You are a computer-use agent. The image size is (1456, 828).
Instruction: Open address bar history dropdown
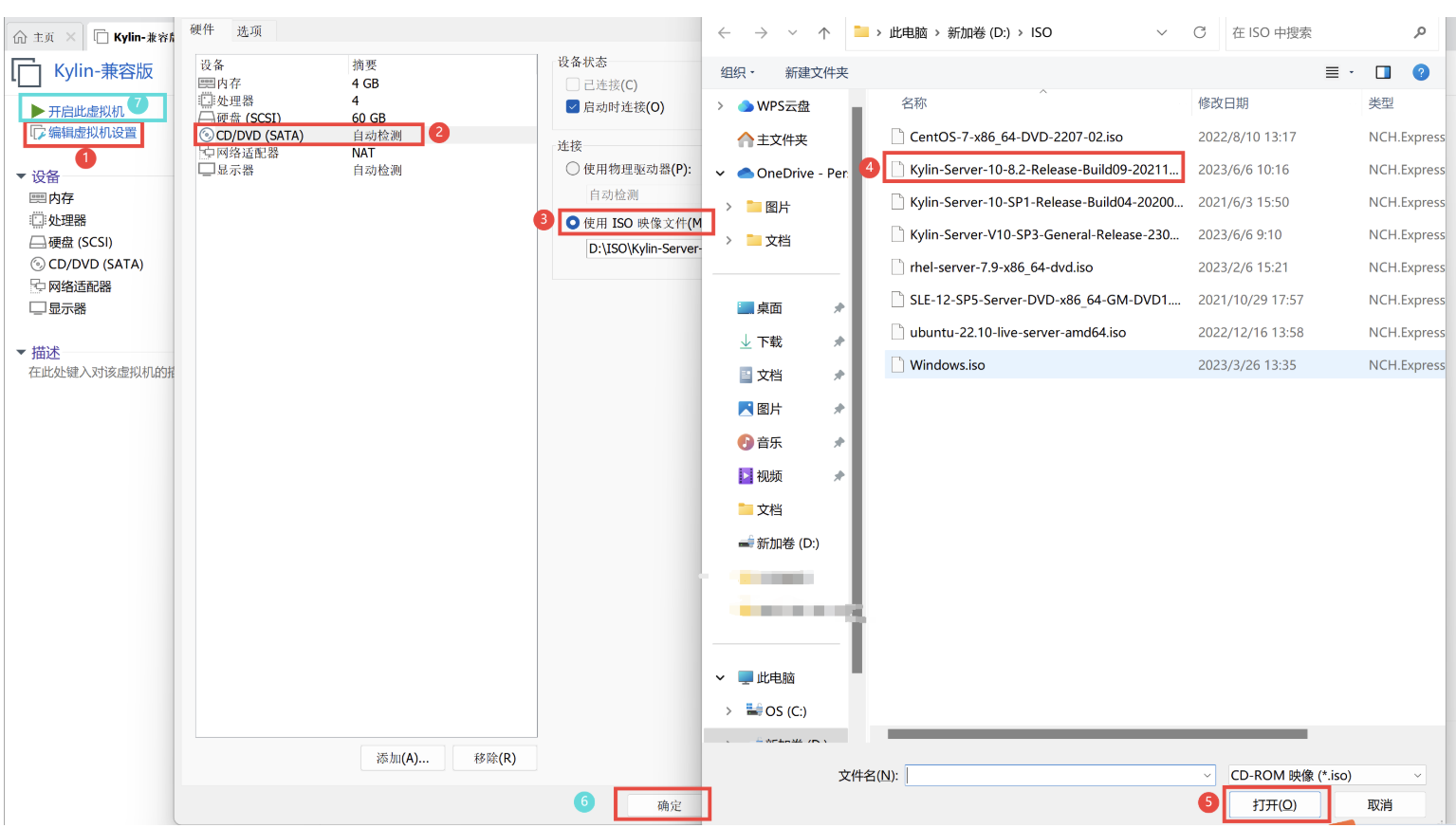[1161, 32]
